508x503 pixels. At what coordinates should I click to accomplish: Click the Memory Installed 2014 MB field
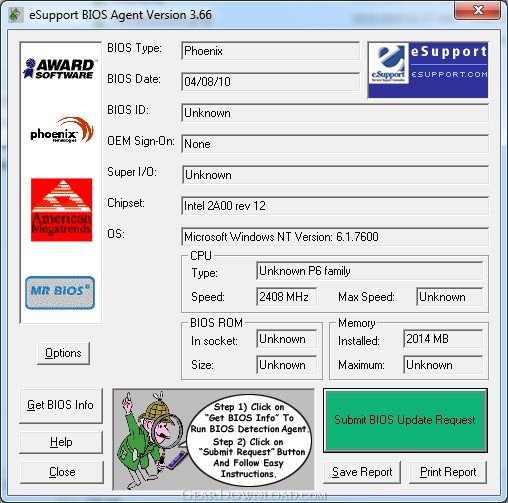click(x=443, y=339)
